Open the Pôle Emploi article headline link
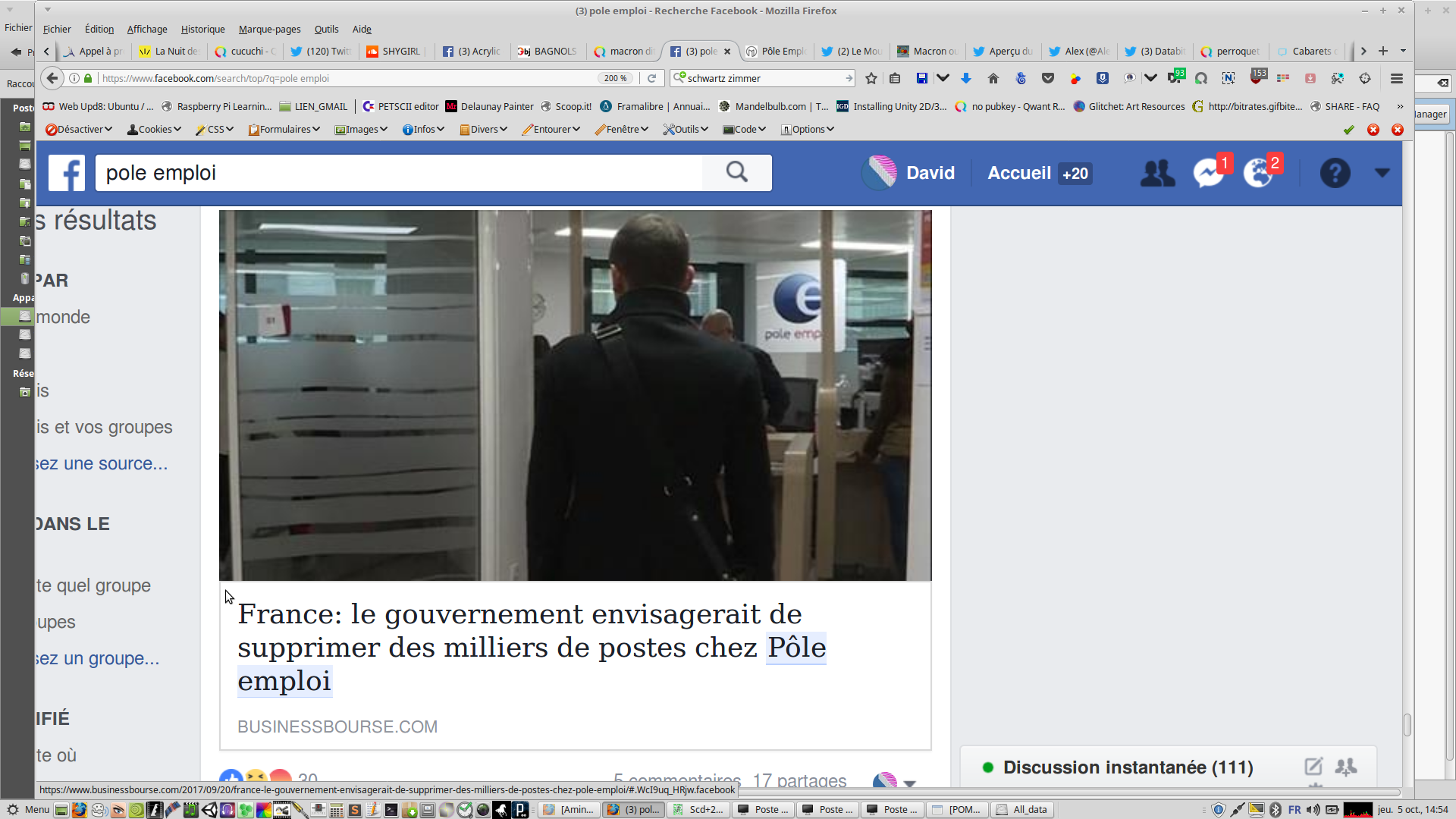Screen dimensions: 1456x819 [531, 647]
